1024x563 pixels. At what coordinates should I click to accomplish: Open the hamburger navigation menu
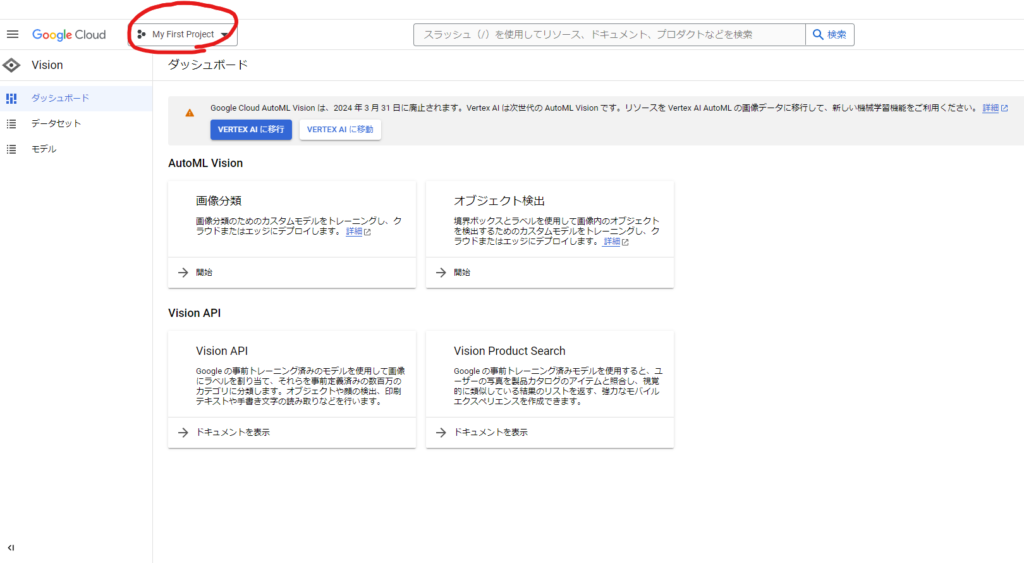coord(12,34)
